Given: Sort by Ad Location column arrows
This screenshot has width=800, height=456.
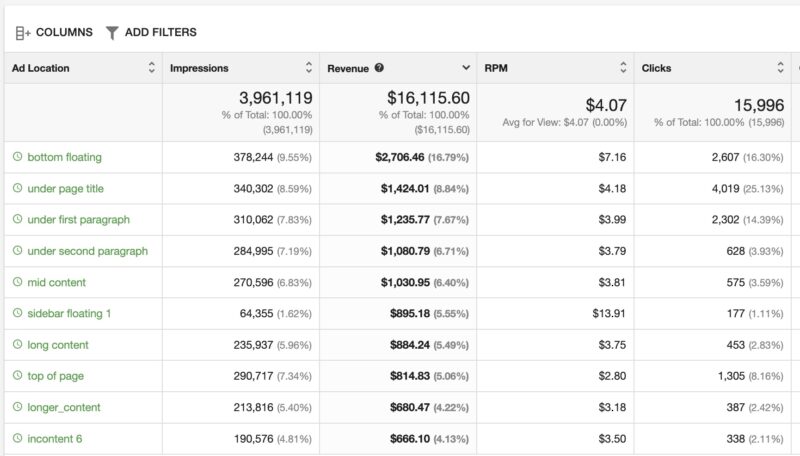Looking at the screenshot, I should pyautogui.click(x=152, y=68).
